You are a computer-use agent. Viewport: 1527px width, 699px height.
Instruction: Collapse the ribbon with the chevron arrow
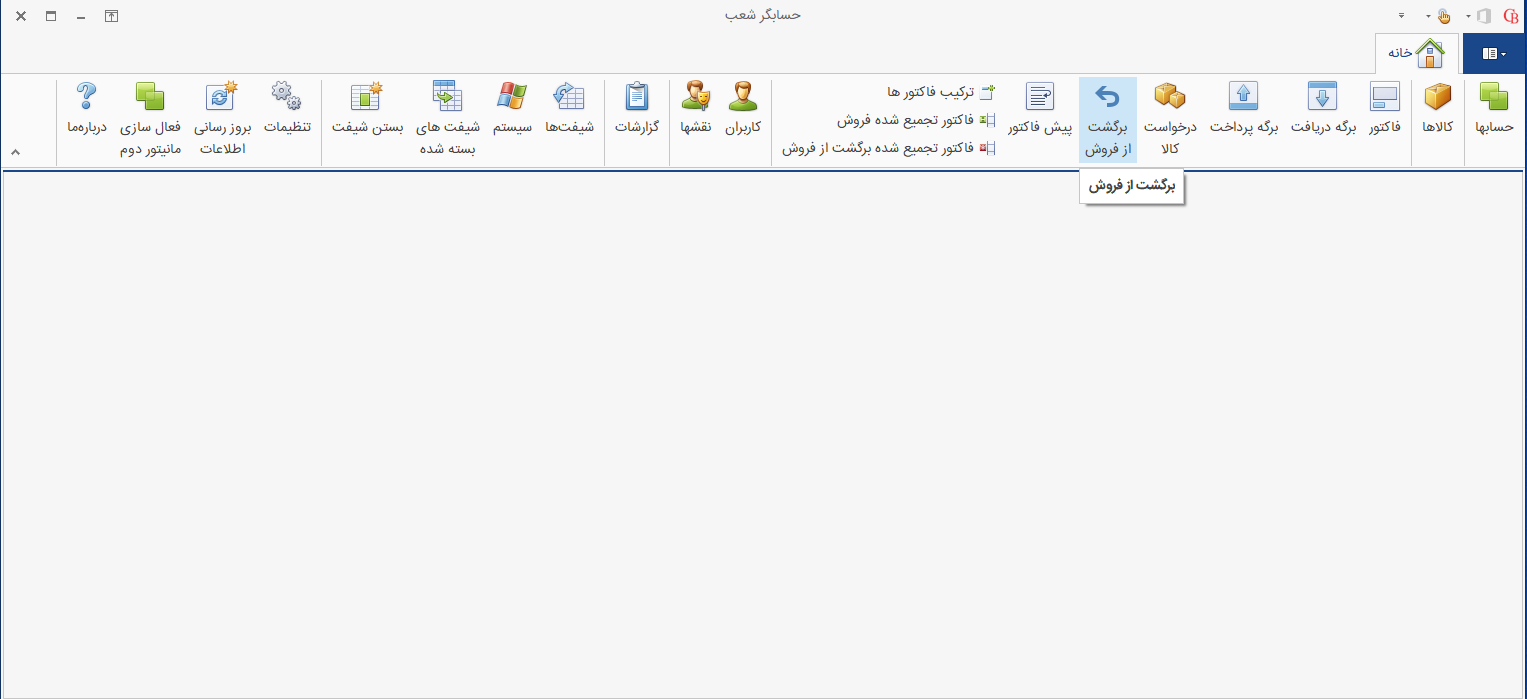tap(15, 152)
